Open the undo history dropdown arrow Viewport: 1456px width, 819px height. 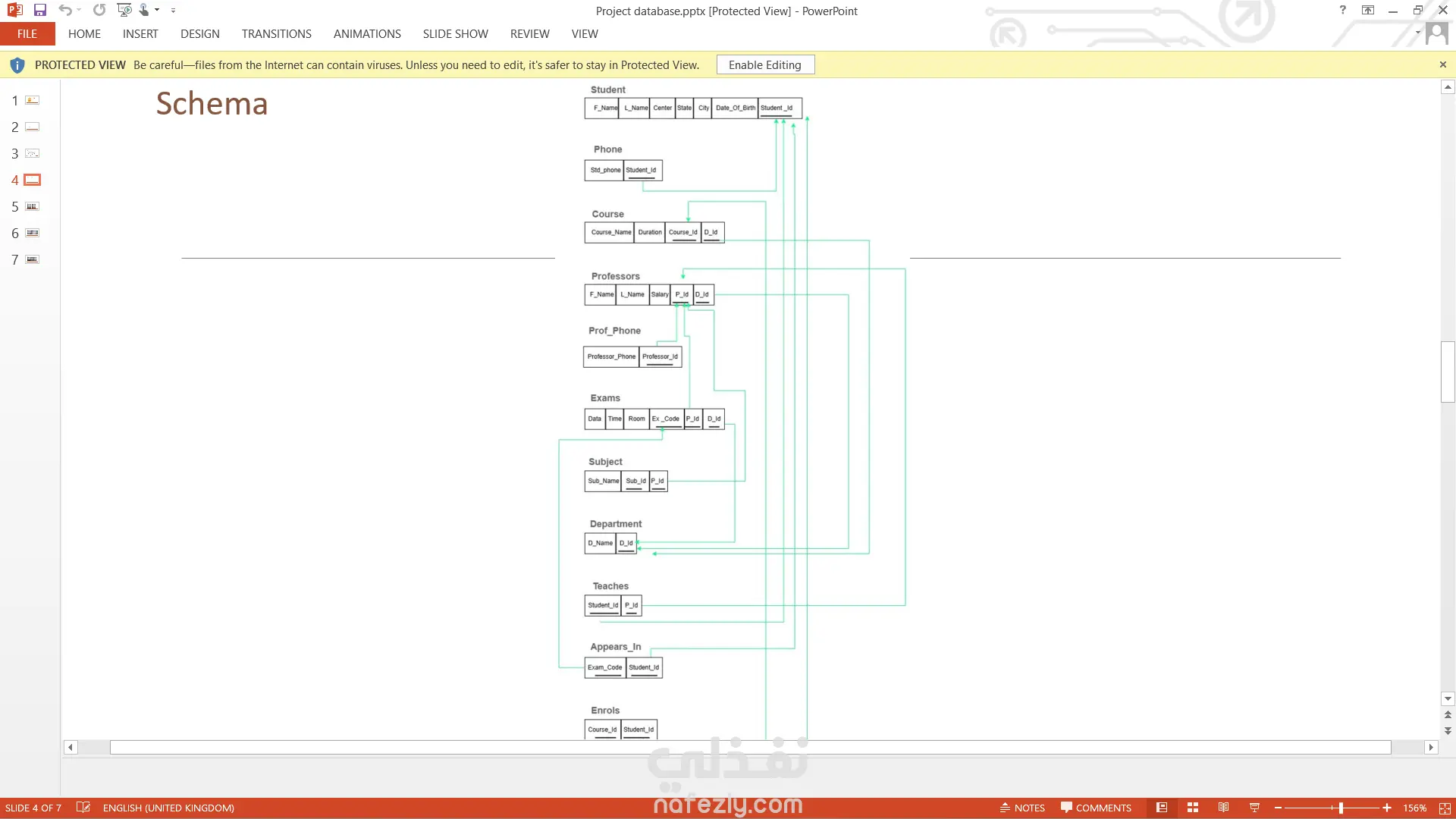[x=79, y=11]
